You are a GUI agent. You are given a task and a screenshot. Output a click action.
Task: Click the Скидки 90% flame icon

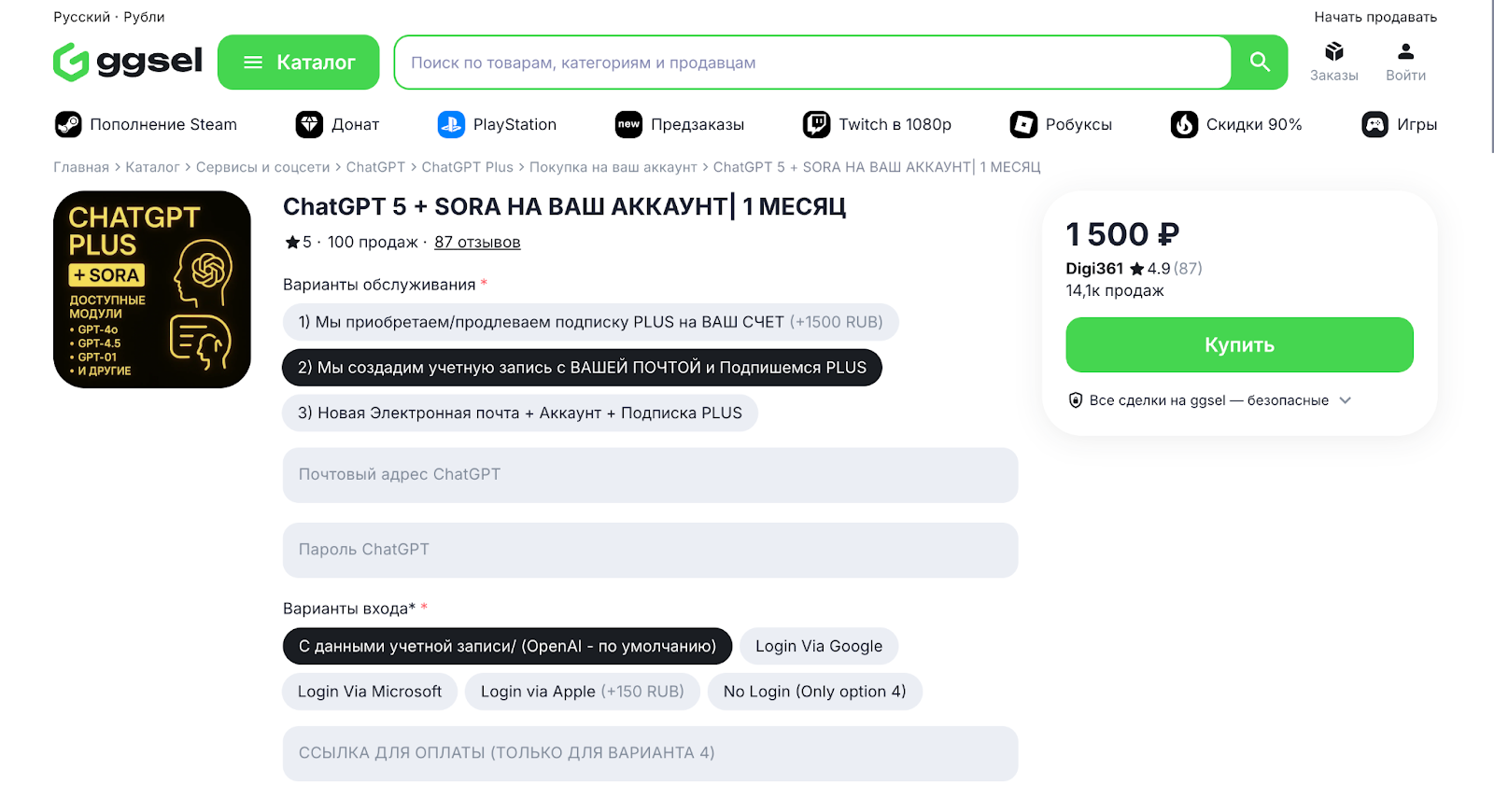pyautogui.click(x=1184, y=124)
